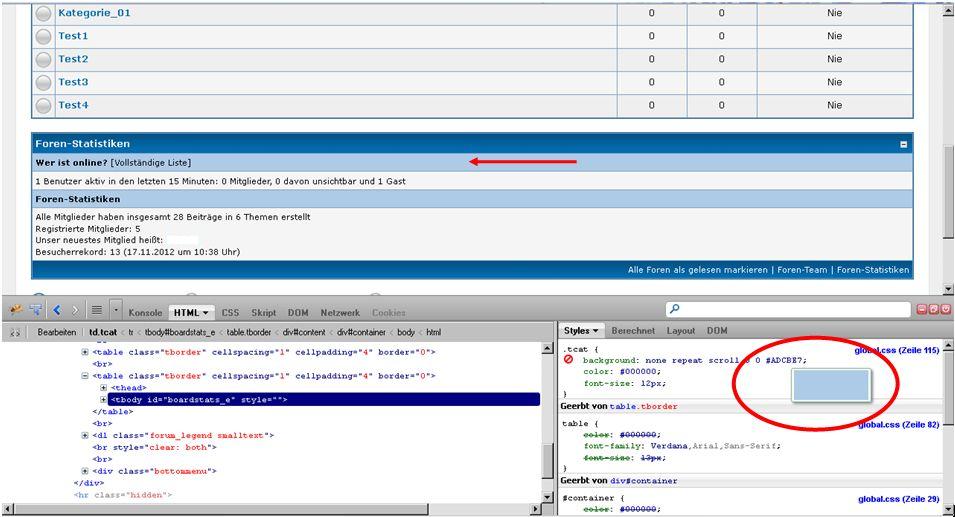Image resolution: width=955 pixels, height=517 pixels.
Task: Select div#content in the breadcrumb
Action: (x=304, y=332)
